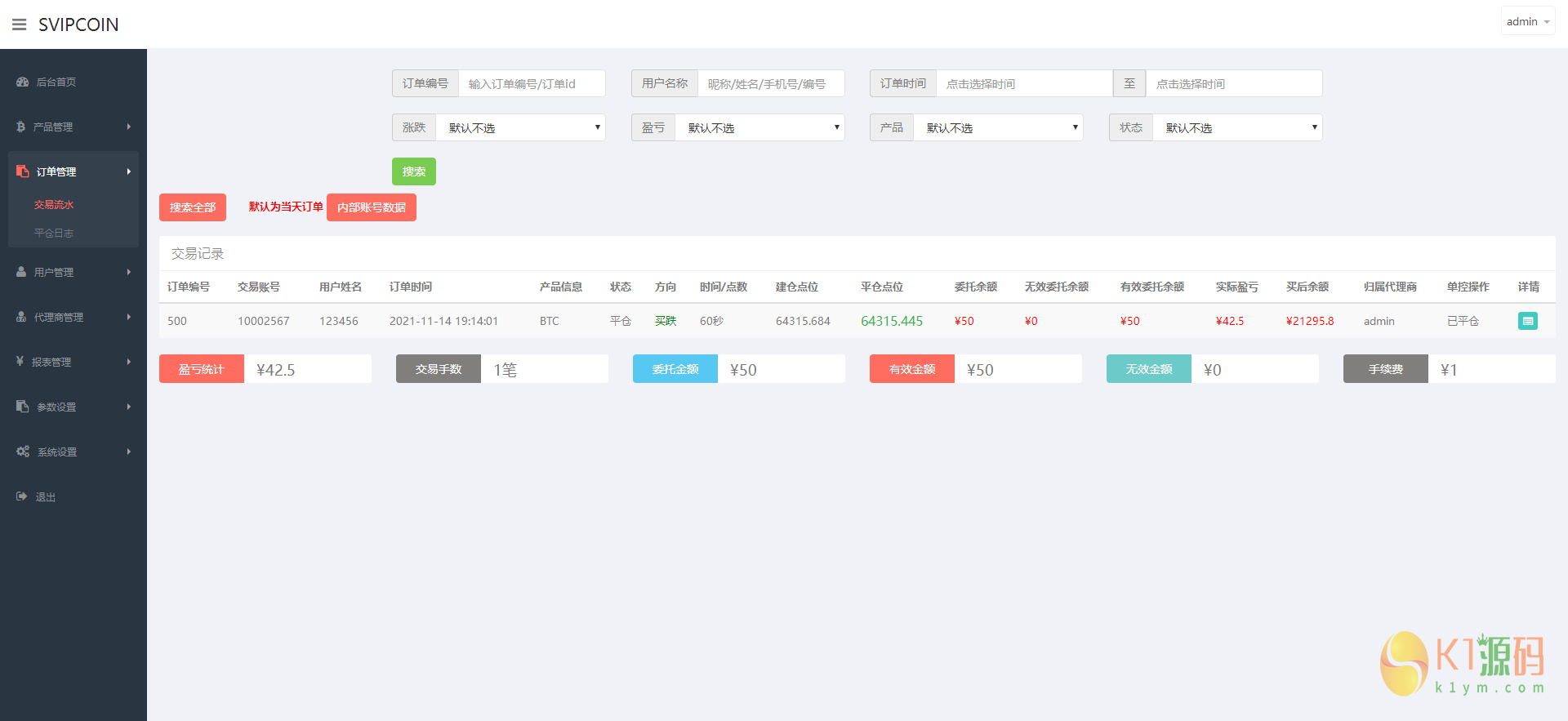Image resolution: width=1568 pixels, height=721 pixels.
Task: Click the 无效金额 button
Action: point(1149,369)
